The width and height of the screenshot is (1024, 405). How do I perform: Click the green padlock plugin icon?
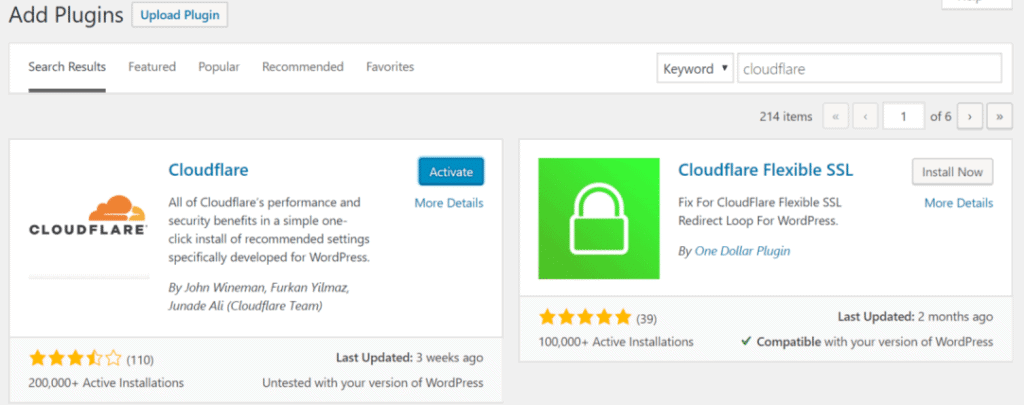click(x=599, y=218)
